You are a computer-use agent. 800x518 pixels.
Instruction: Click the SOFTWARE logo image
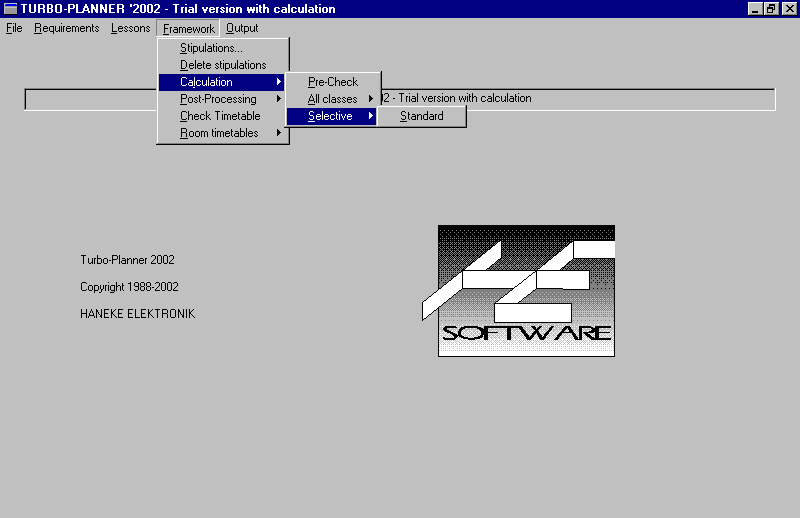point(518,291)
